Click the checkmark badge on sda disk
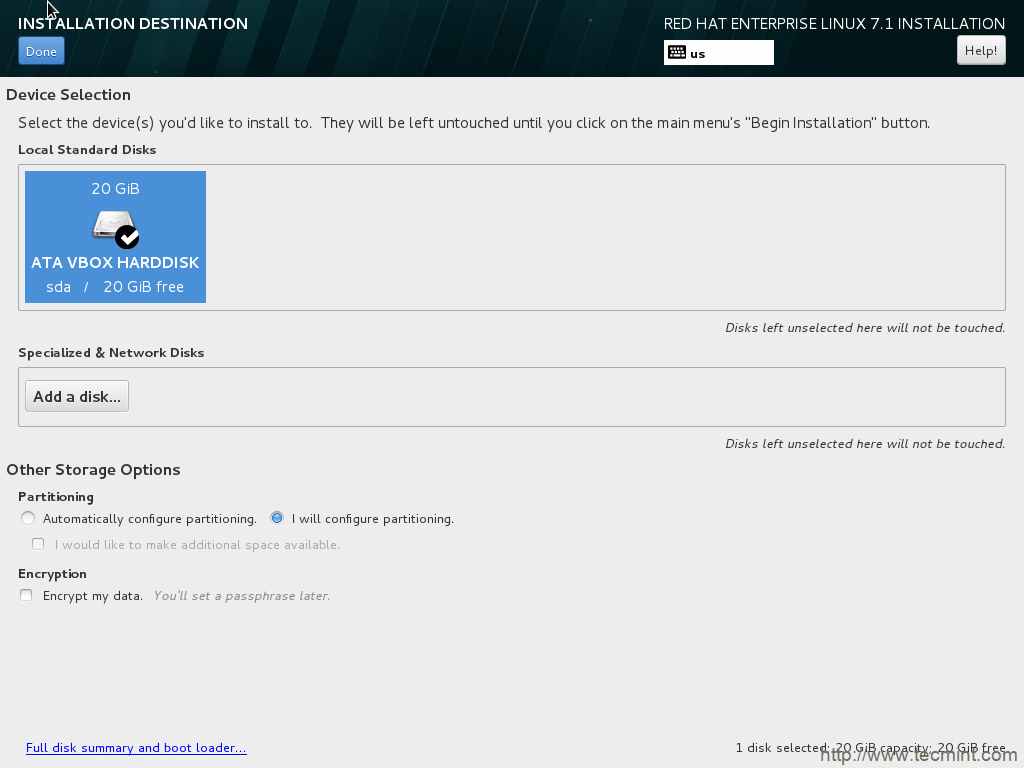 (x=127, y=237)
